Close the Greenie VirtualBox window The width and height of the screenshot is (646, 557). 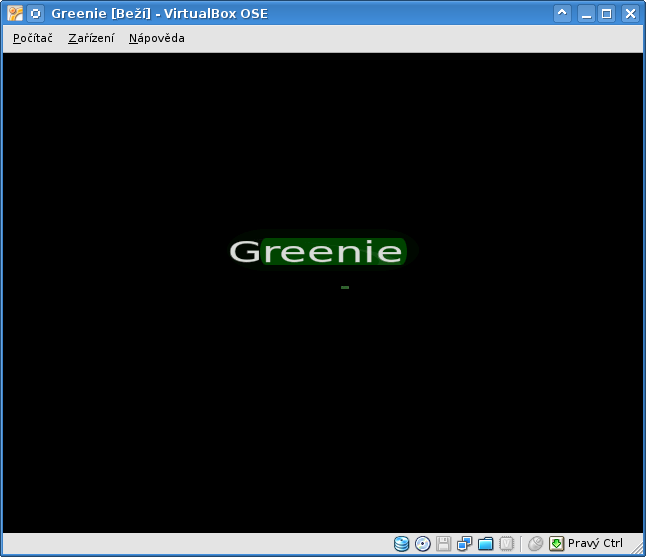pyautogui.click(x=630, y=14)
